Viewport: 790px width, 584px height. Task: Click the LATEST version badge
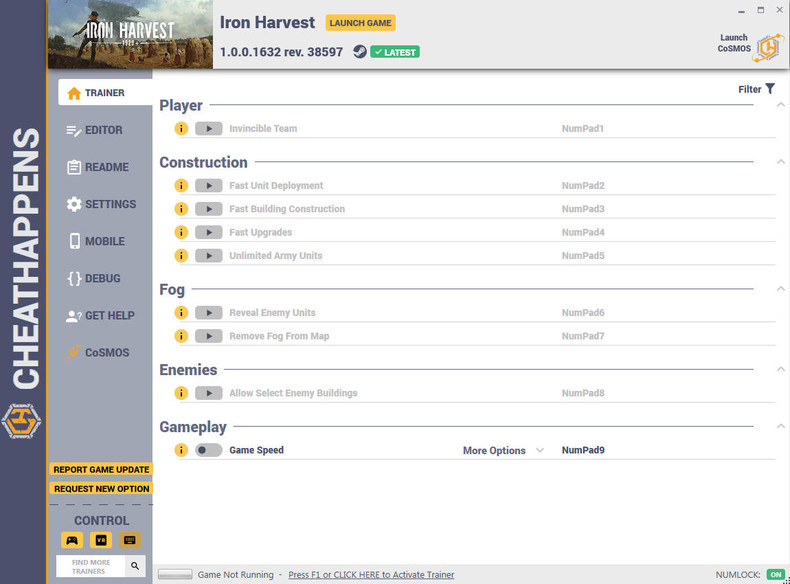click(395, 52)
